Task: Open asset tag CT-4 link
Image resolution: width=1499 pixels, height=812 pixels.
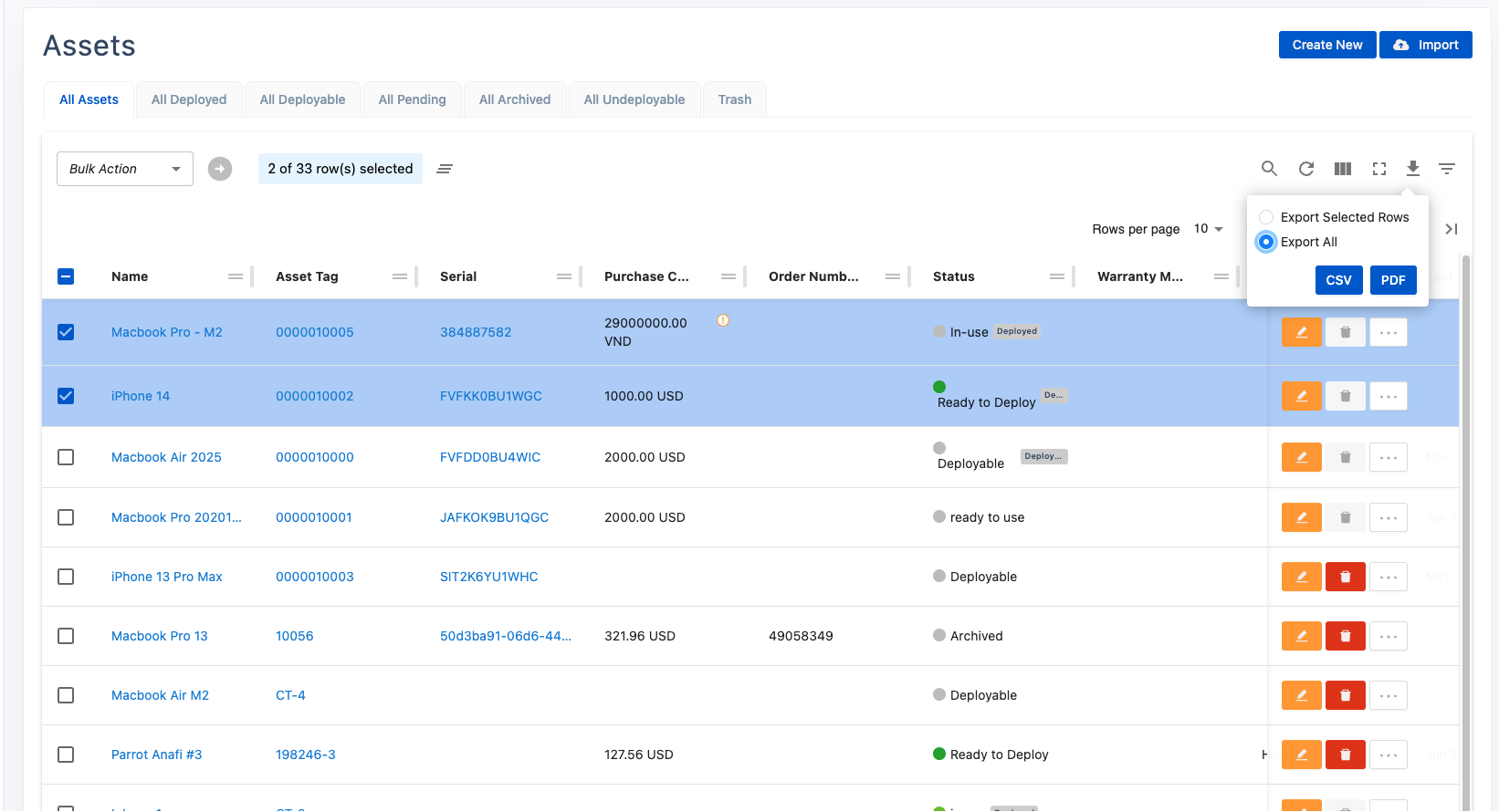Action: [x=290, y=695]
